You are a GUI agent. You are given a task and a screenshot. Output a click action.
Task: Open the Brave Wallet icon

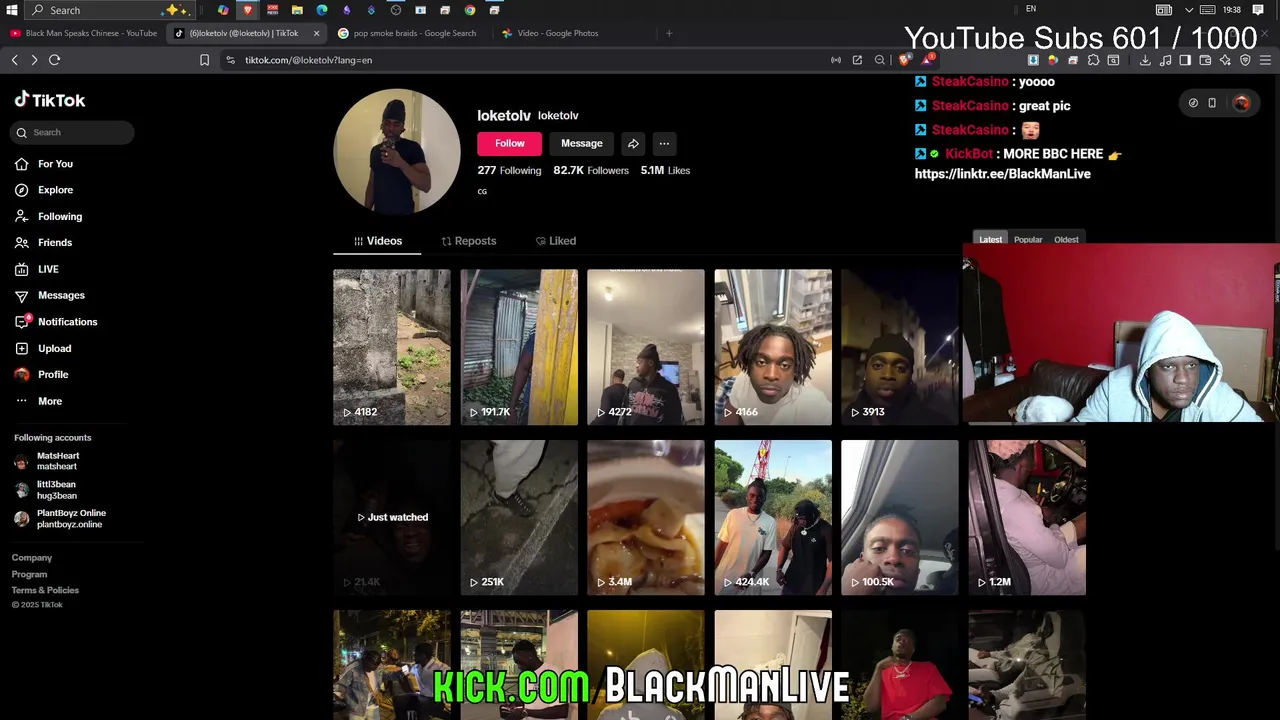tap(1205, 60)
